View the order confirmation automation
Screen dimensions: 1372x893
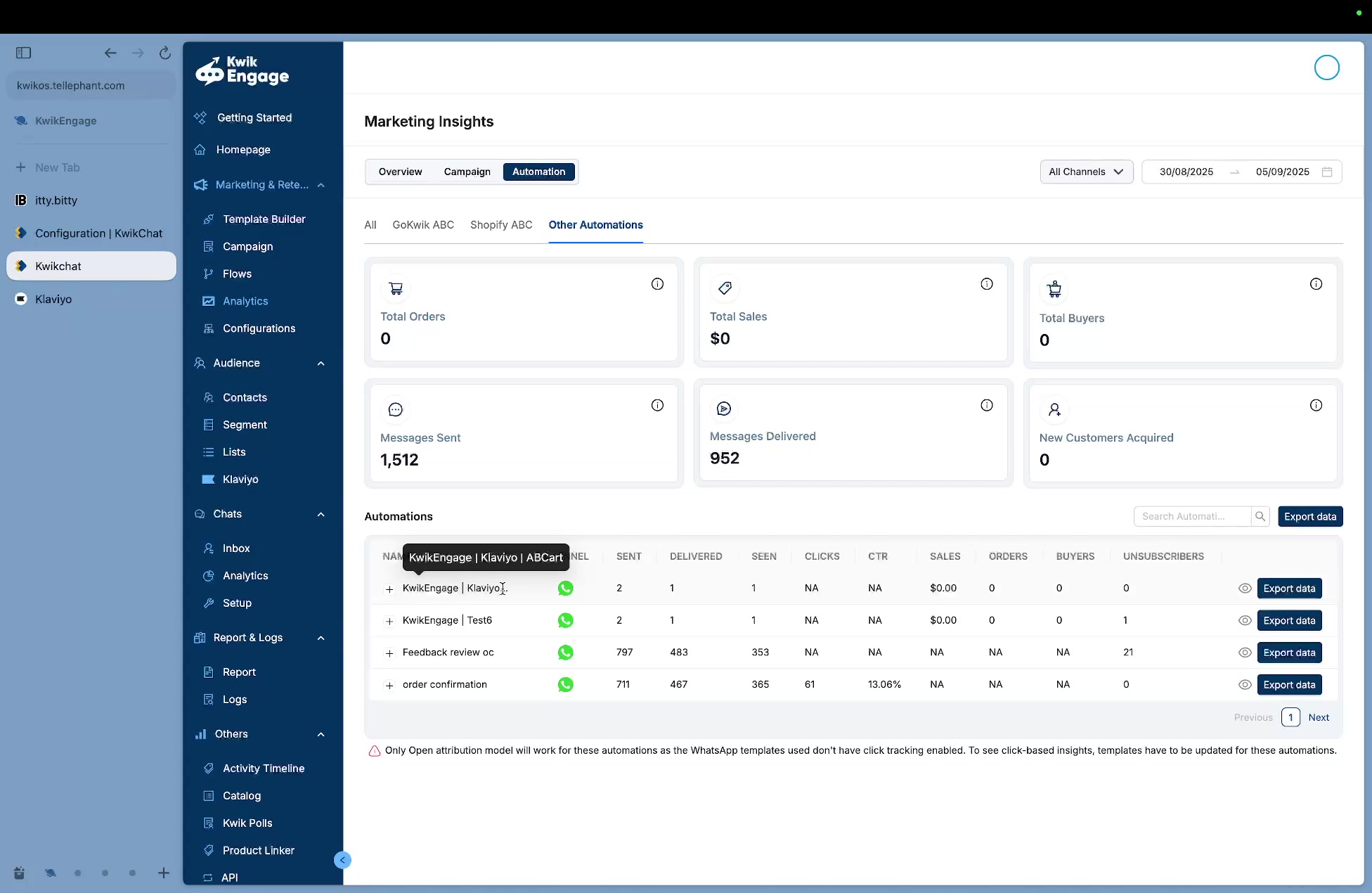point(1244,685)
